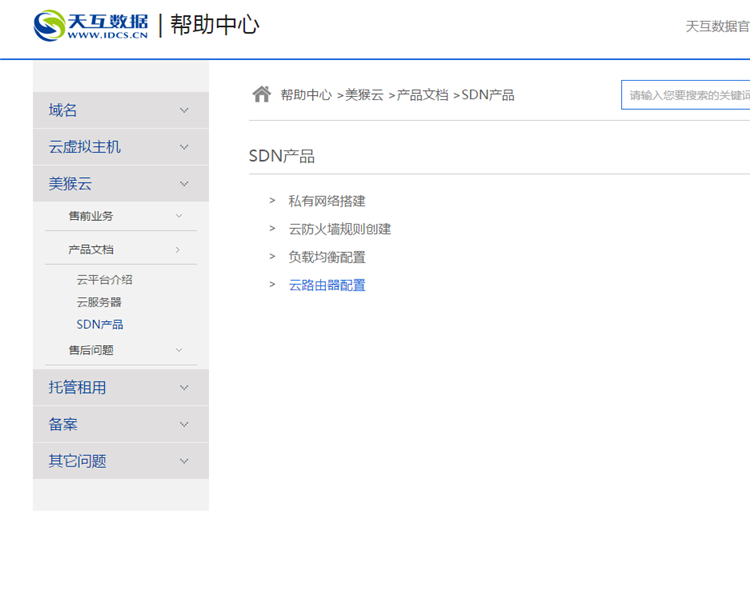Open article 私有网络搭建
Screen dimensions: 750x597
coord(327,201)
